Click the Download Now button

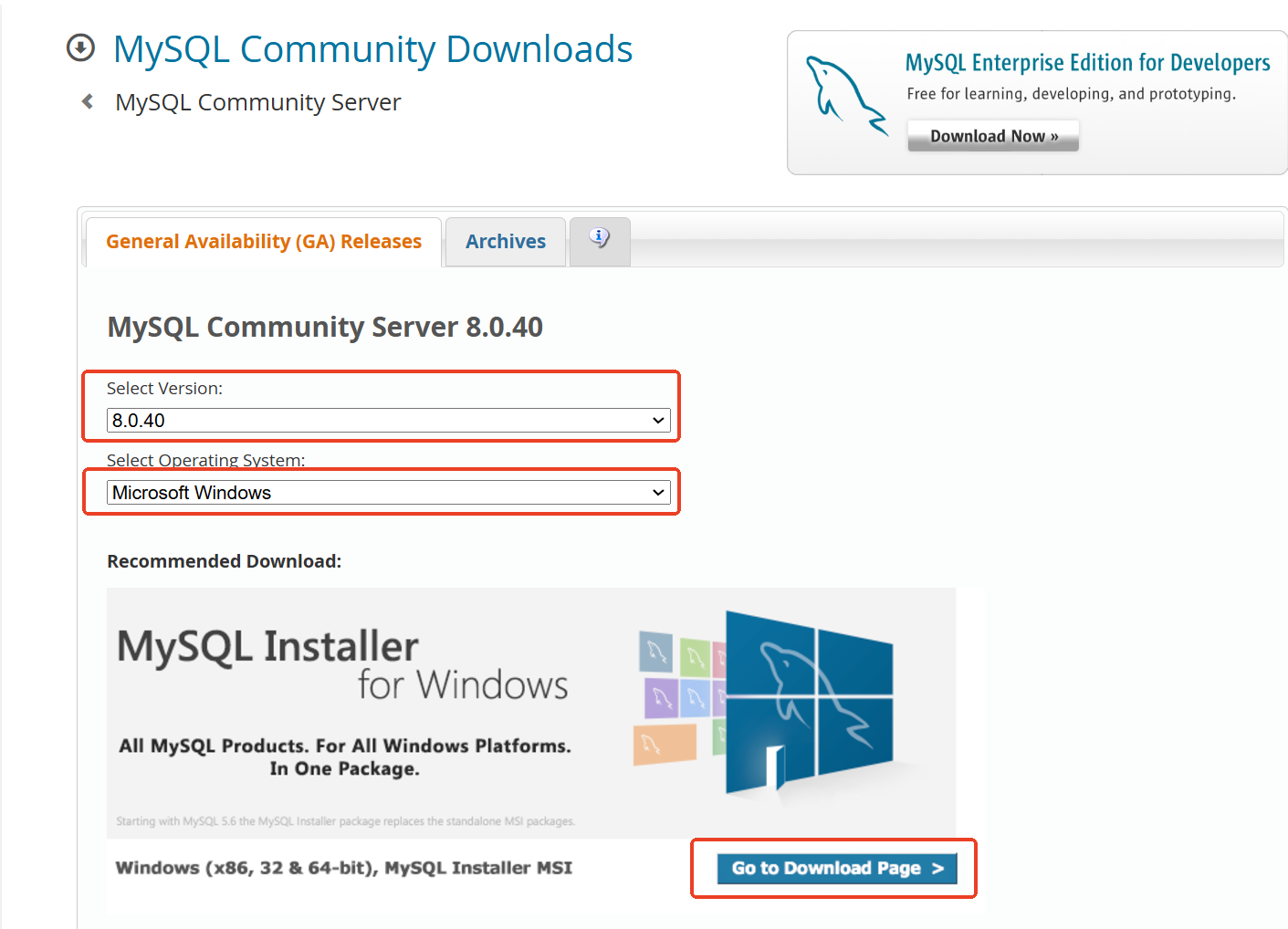(x=993, y=136)
